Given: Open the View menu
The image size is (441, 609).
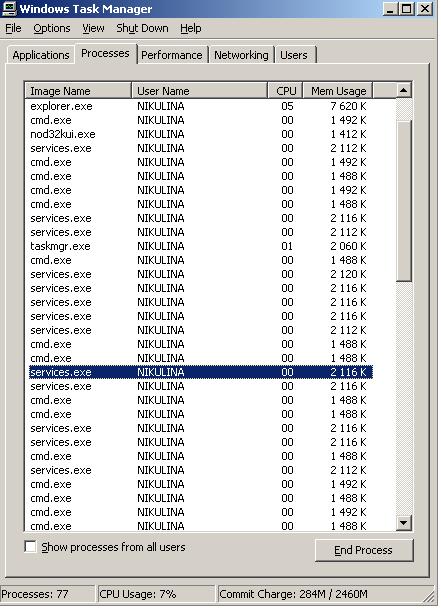Looking at the screenshot, I should [93, 28].
